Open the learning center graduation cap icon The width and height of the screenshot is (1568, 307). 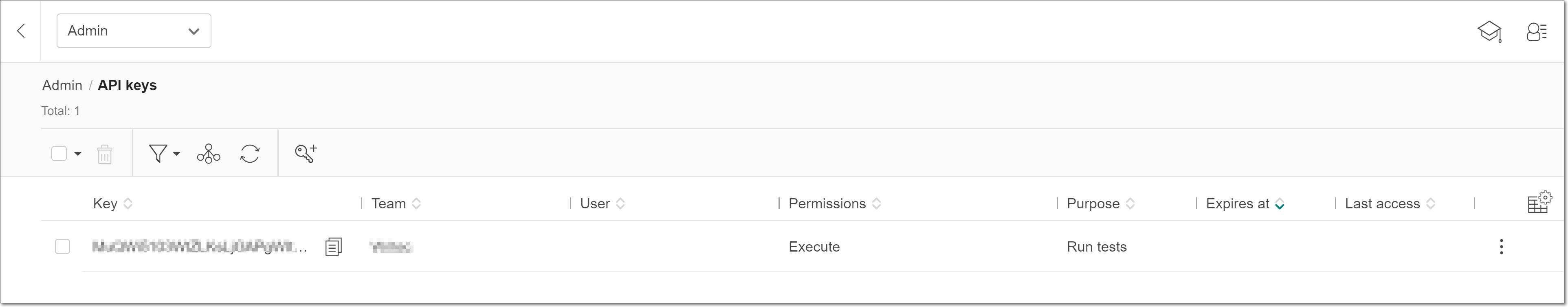click(1489, 32)
